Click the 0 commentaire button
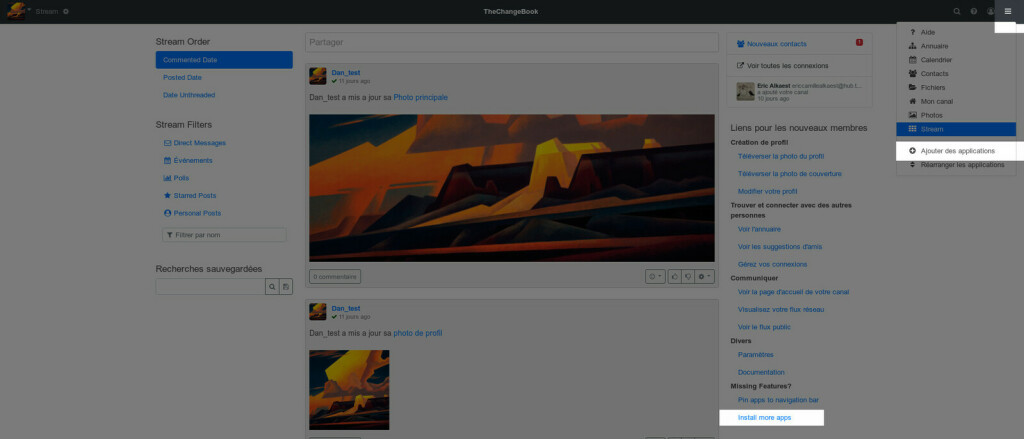The image size is (1024, 439). [335, 277]
